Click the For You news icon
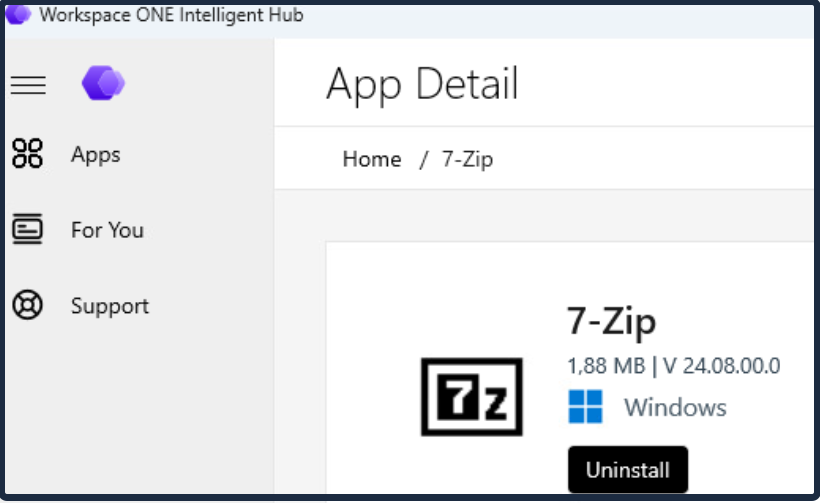The height and width of the screenshot is (503, 820). tap(27, 229)
